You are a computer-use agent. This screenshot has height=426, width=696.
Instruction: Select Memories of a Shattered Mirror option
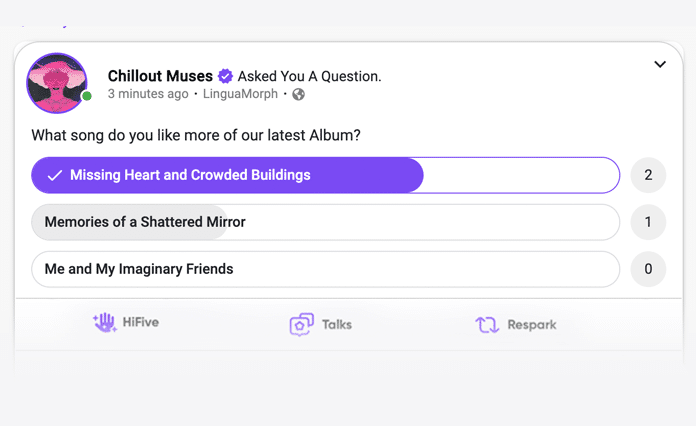coord(326,222)
